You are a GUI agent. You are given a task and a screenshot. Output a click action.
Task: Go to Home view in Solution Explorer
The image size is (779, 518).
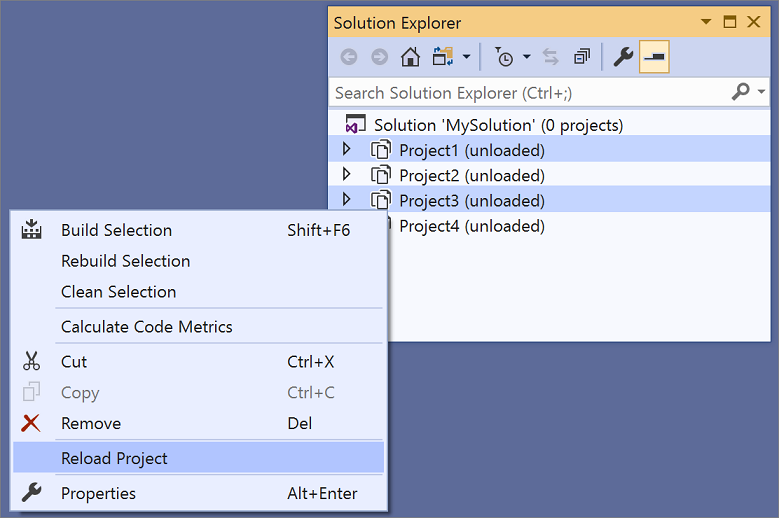410,57
